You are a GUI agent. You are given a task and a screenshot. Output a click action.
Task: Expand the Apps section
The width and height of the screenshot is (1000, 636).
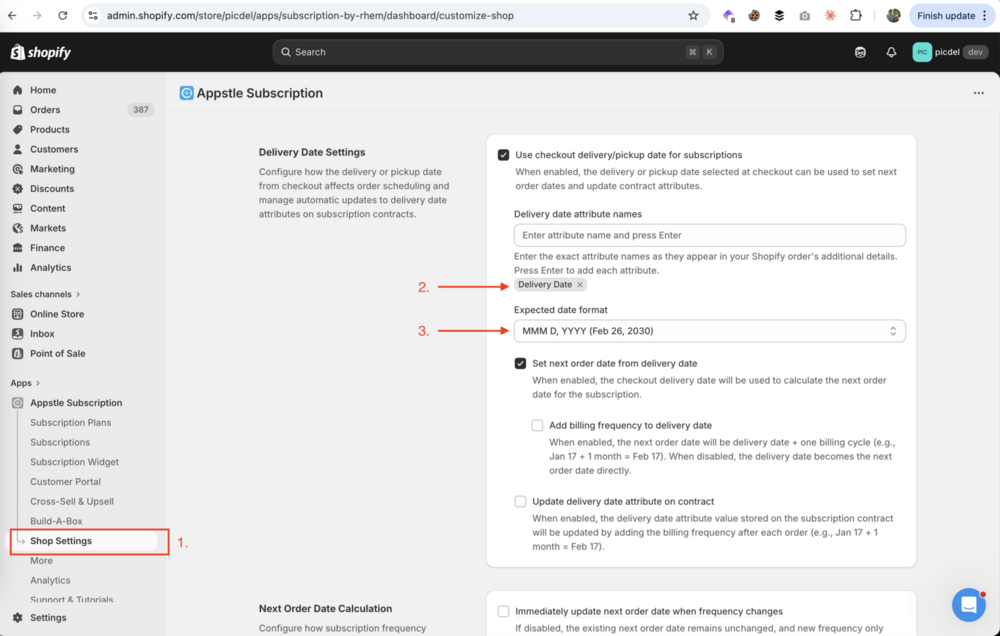[x=25, y=383]
